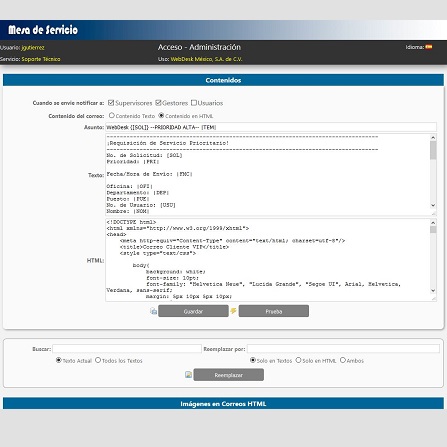Select the Ambos radio option
The width and height of the screenshot is (447, 447).
[343, 360]
